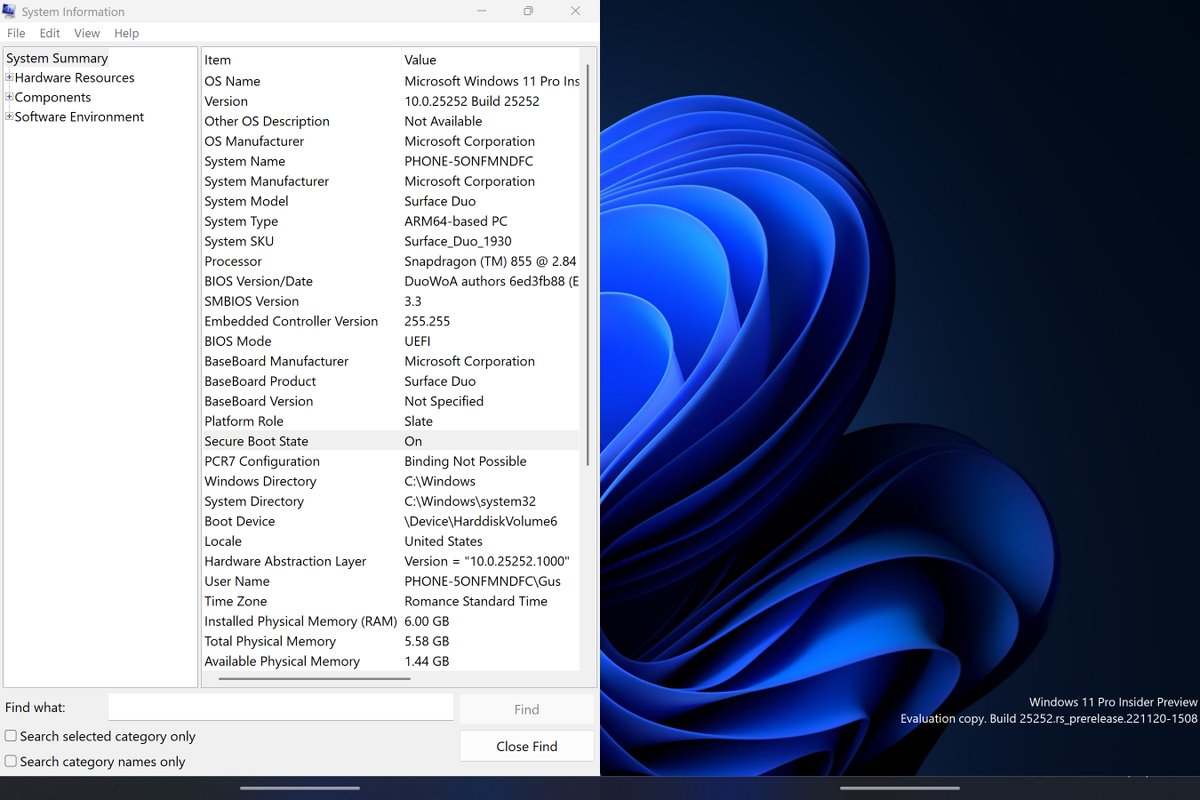Click the Item column header
This screenshot has width=1200, height=800.
(x=300, y=60)
